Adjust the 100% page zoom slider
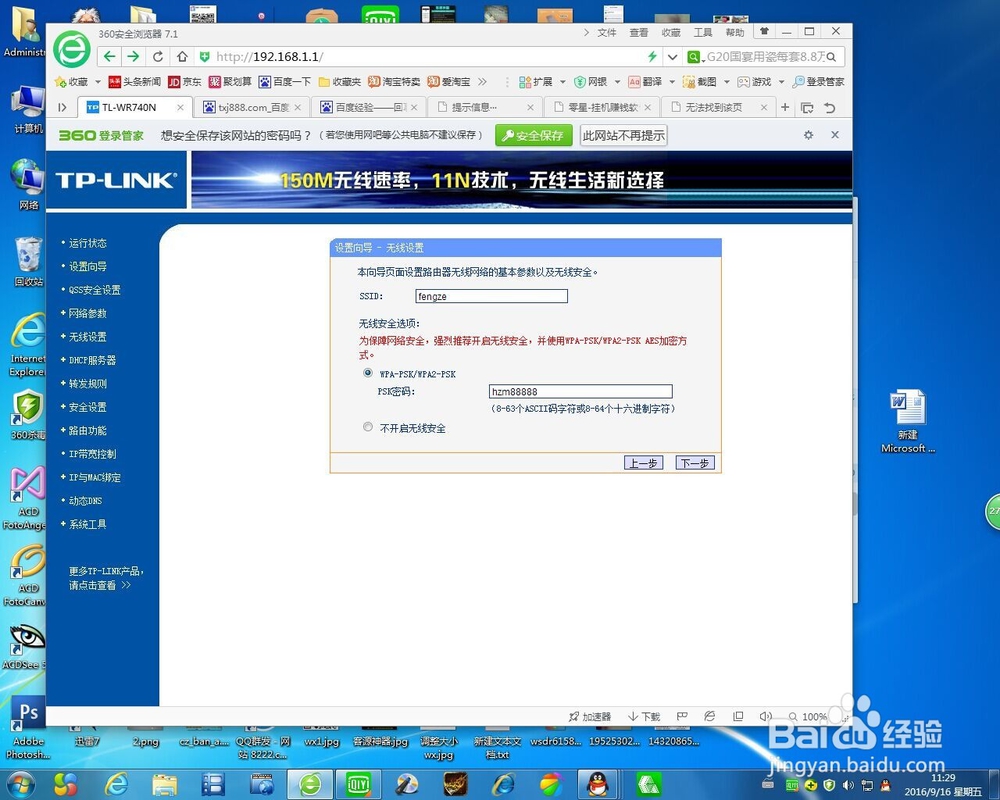 (x=815, y=717)
